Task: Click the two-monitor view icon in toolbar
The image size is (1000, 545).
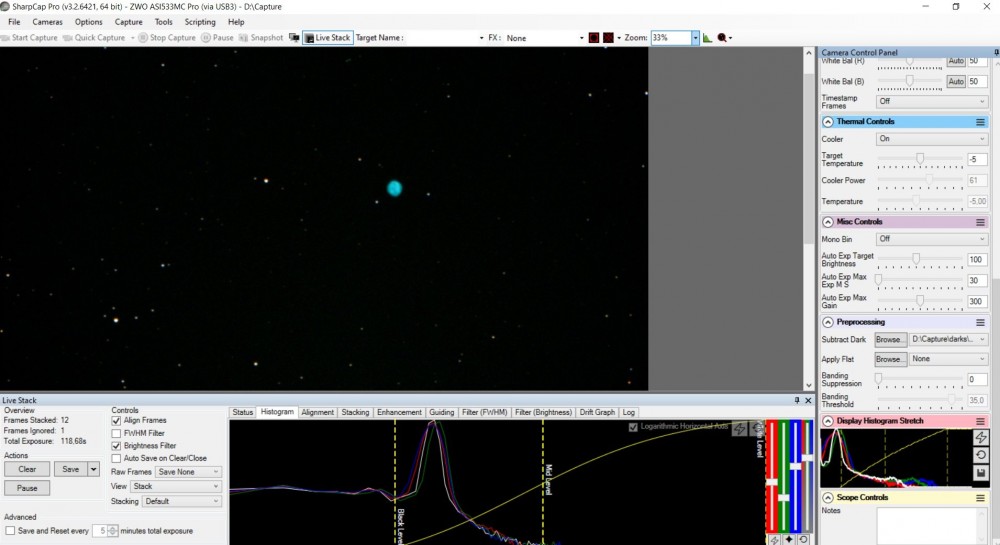Action: [x=294, y=38]
